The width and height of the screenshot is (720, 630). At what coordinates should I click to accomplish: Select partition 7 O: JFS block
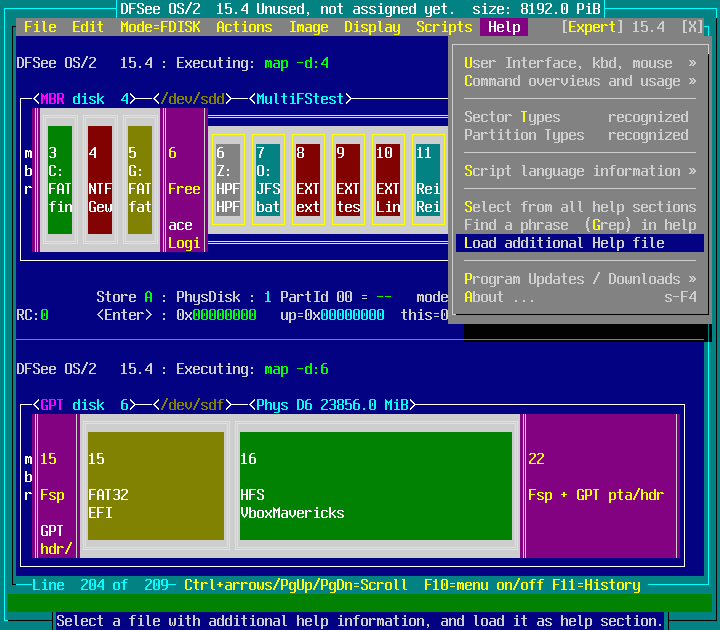point(267,180)
